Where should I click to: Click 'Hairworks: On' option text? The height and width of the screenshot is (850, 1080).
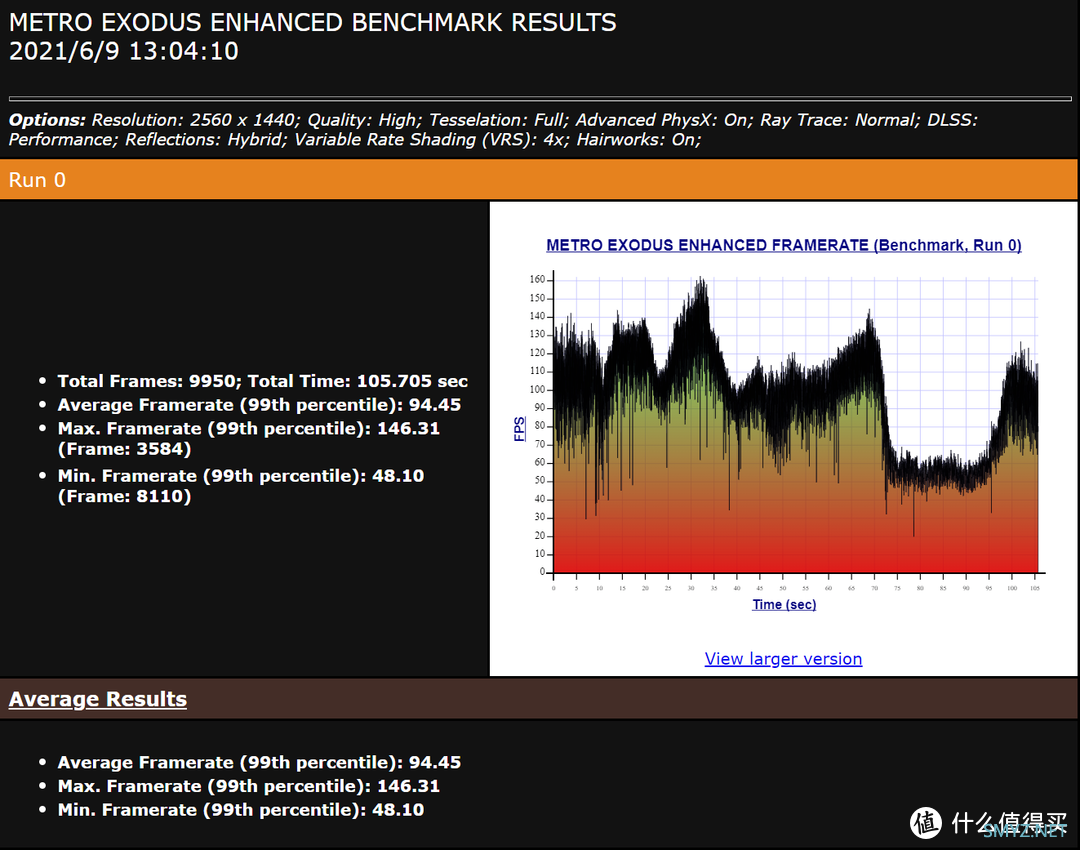[637, 140]
